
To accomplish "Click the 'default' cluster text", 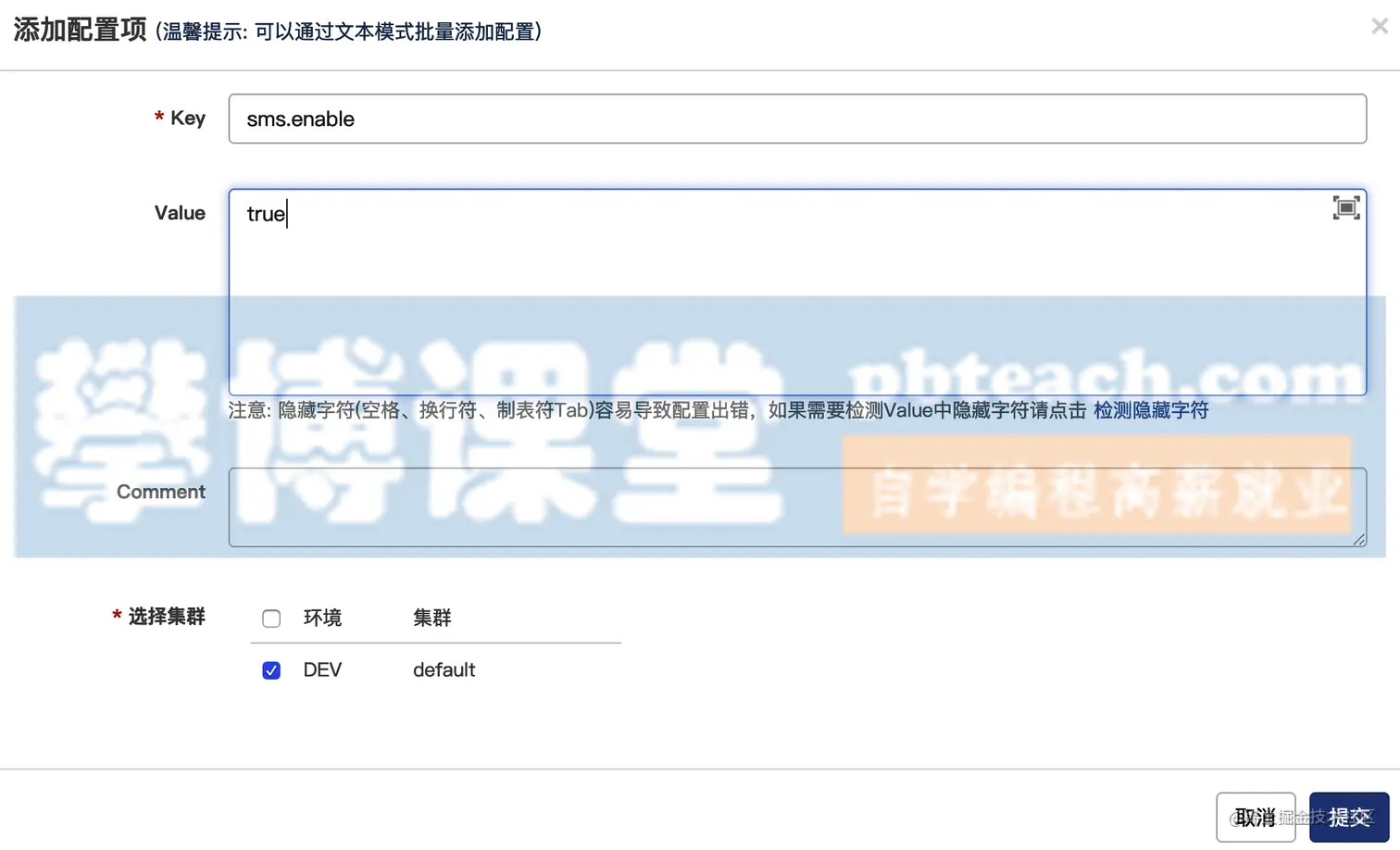I will pos(444,670).
